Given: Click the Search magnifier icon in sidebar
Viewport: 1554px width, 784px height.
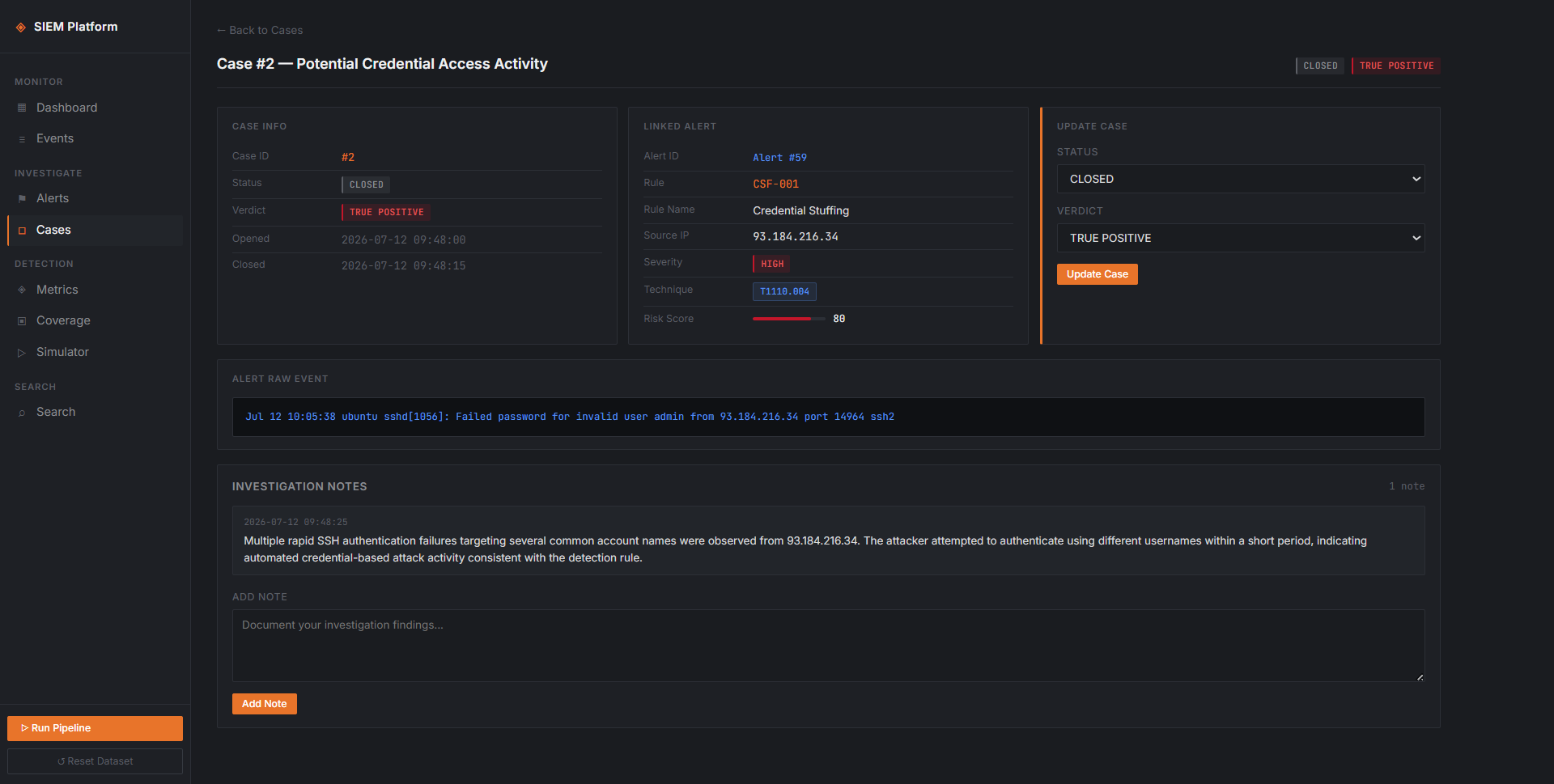Looking at the screenshot, I should point(22,413).
